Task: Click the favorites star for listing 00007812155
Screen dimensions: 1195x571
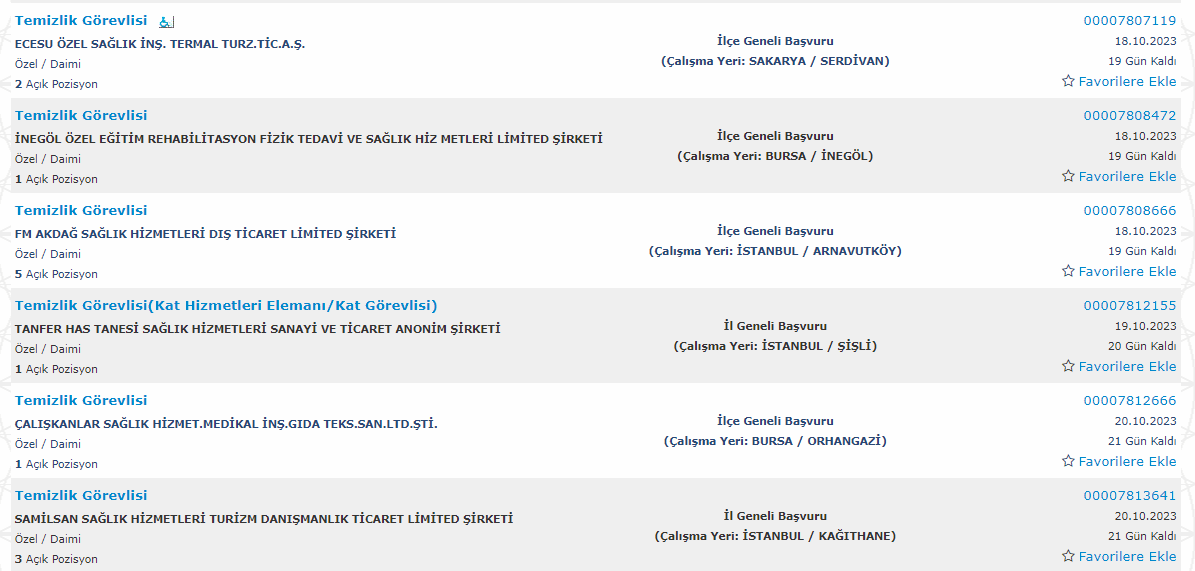Action: 1068,366
